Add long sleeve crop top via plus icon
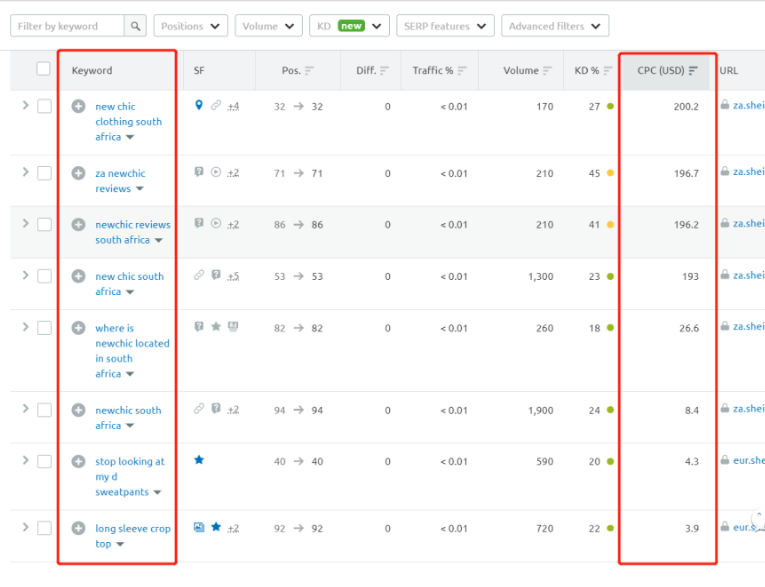Screen dimensions: 765x587 (78, 528)
